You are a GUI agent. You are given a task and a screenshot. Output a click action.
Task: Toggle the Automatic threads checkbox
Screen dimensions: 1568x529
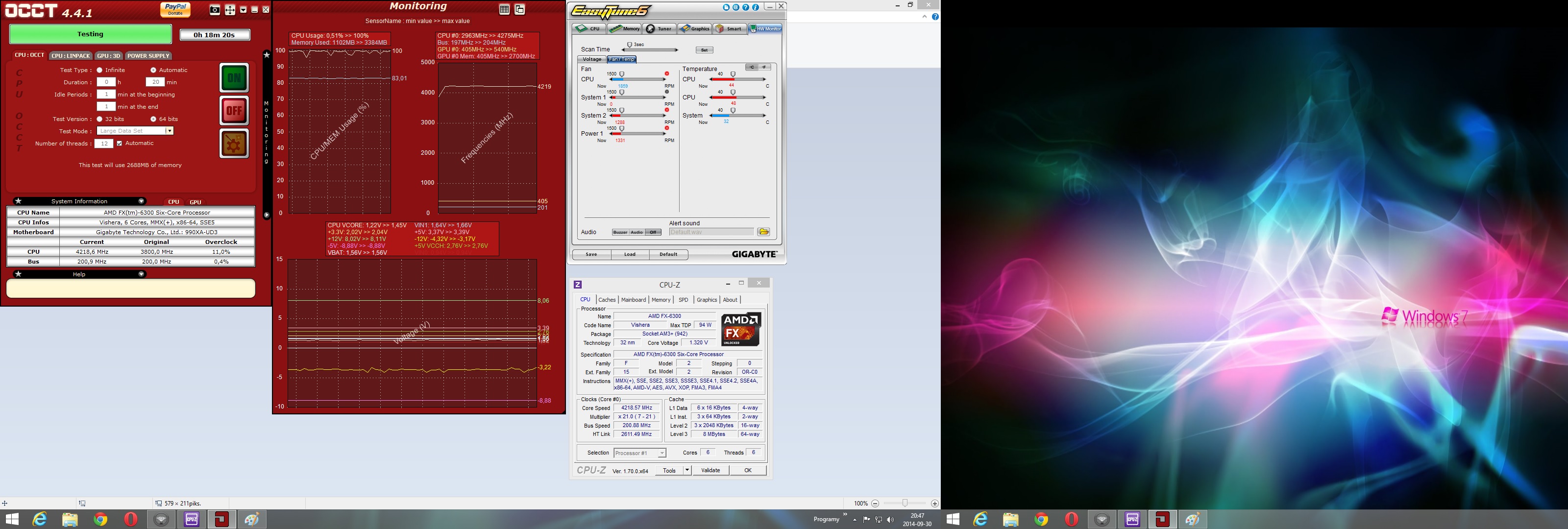[119, 144]
